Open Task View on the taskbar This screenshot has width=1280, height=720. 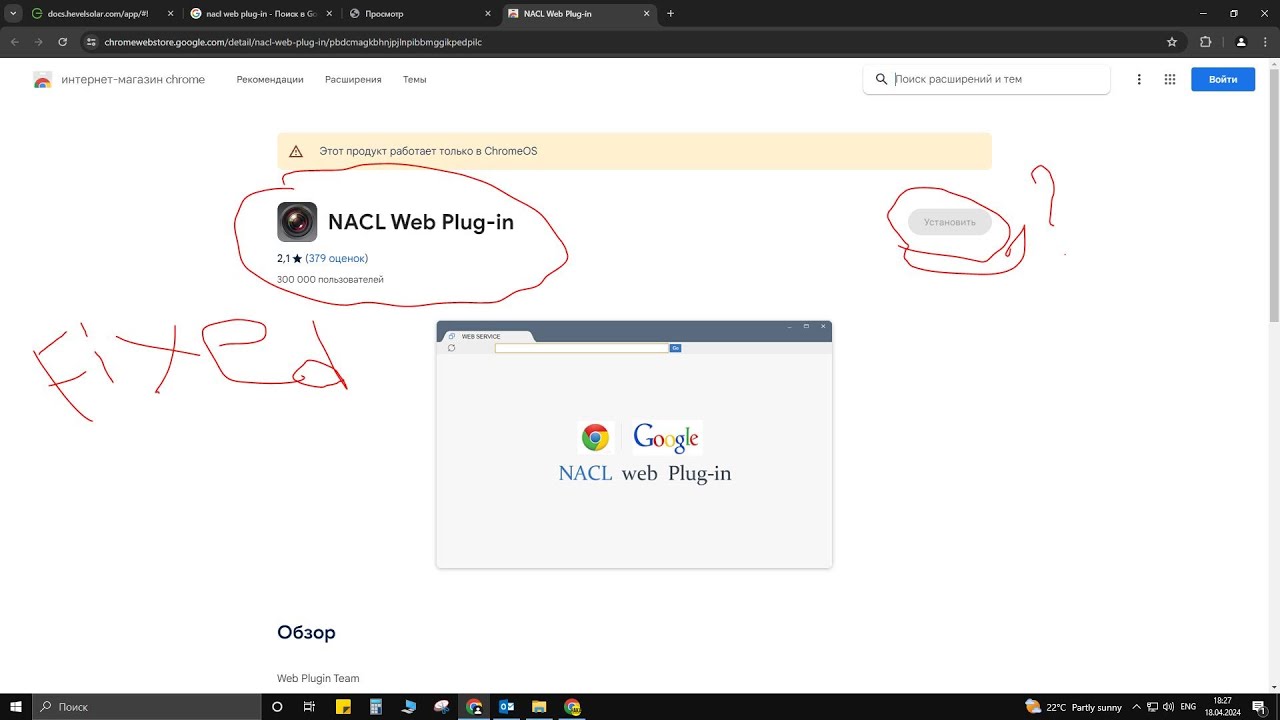point(309,706)
